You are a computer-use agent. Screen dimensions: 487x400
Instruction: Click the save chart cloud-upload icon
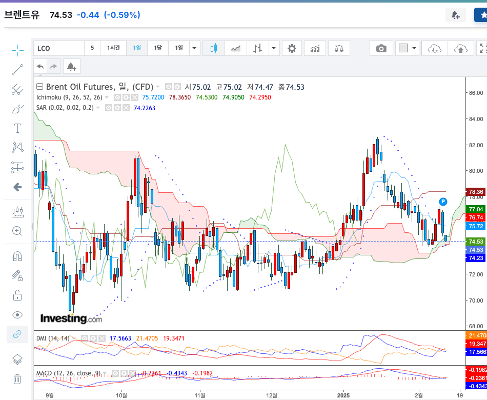coord(461,49)
